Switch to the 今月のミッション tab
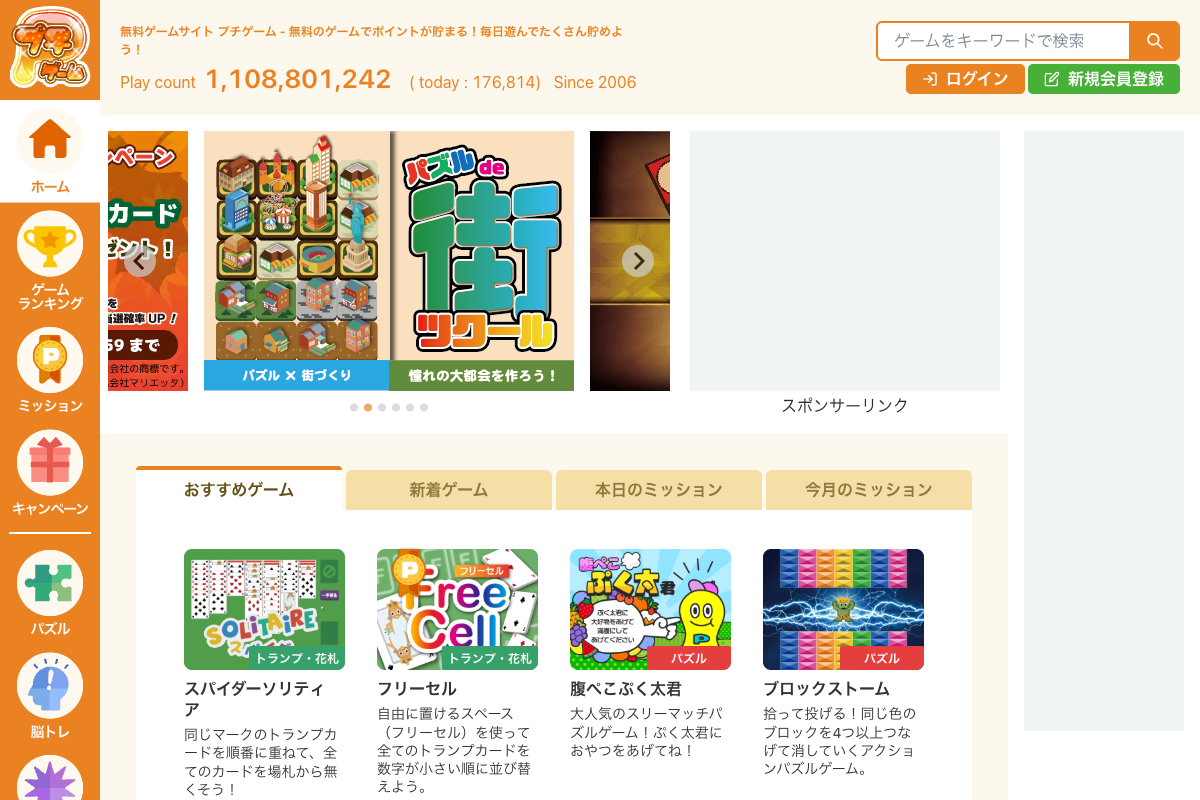This screenshot has height=800, width=1200. tap(869, 490)
